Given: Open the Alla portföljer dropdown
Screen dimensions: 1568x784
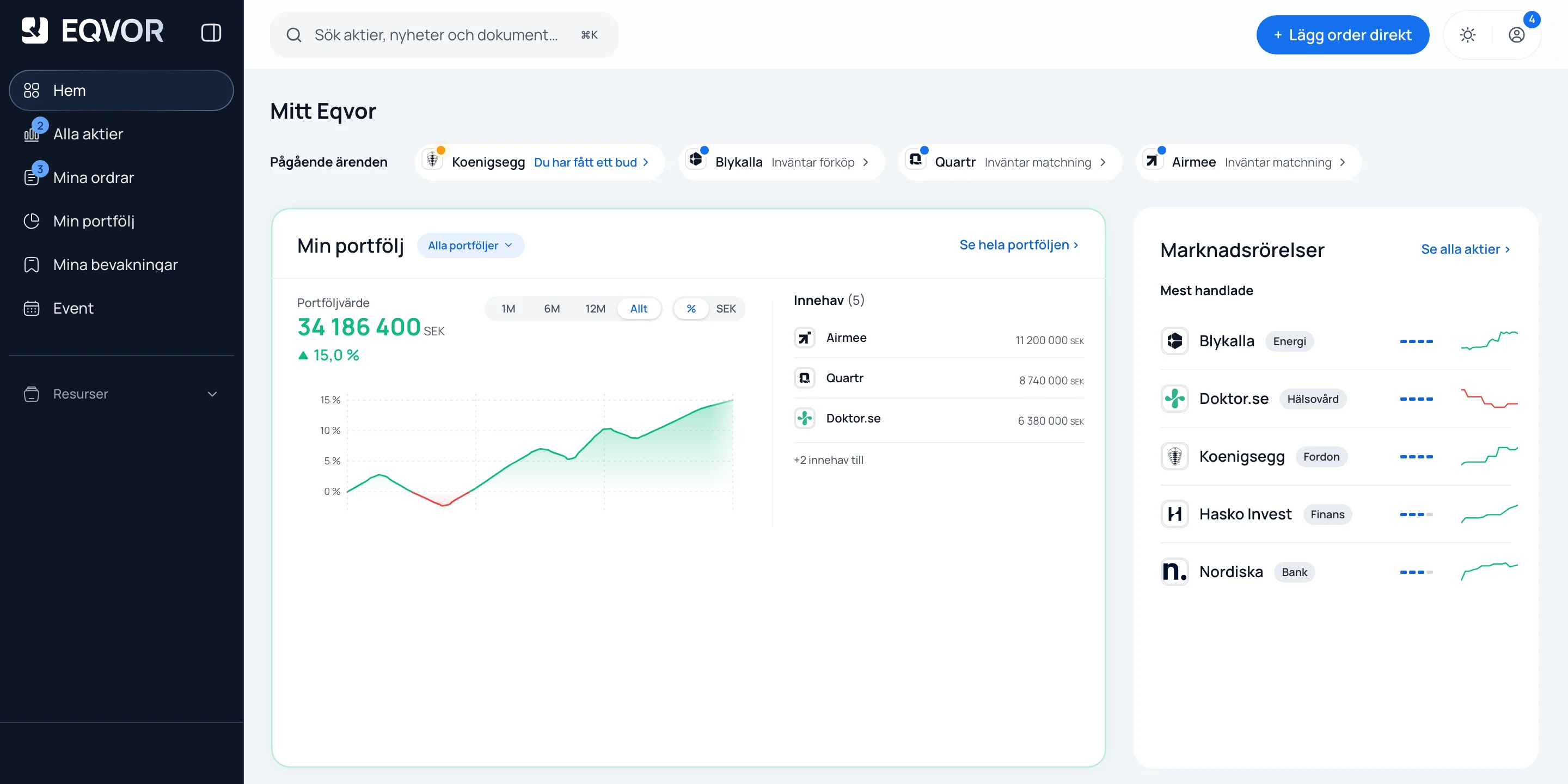Looking at the screenshot, I should (x=470, y=246).
